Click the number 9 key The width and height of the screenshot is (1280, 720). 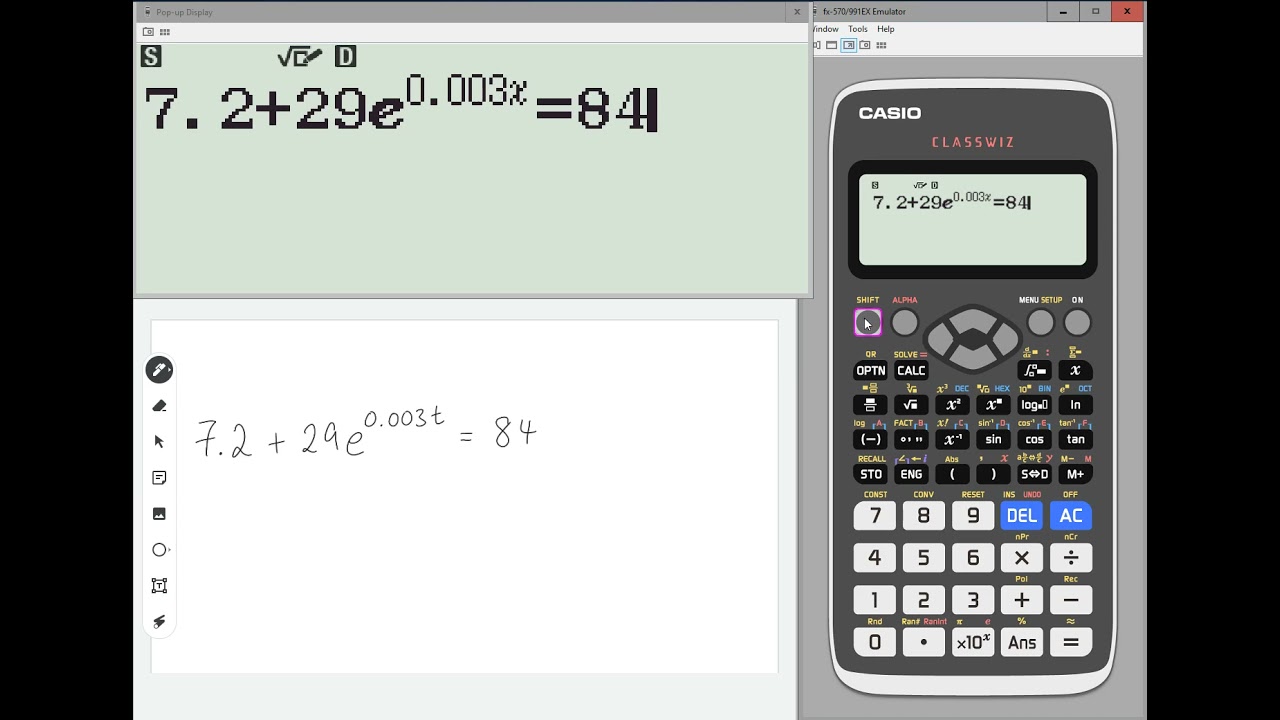973,516
